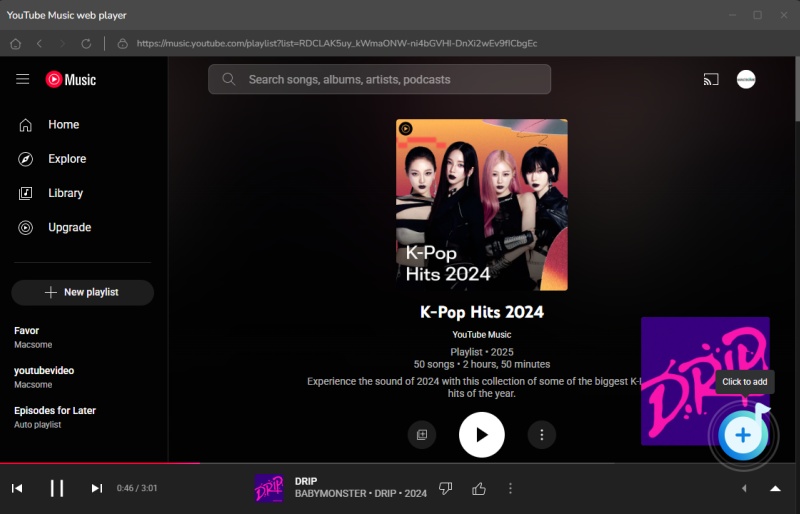Click the Playlist • 2025 text
This screenshot has width=800, height=514.
point(482,352)
